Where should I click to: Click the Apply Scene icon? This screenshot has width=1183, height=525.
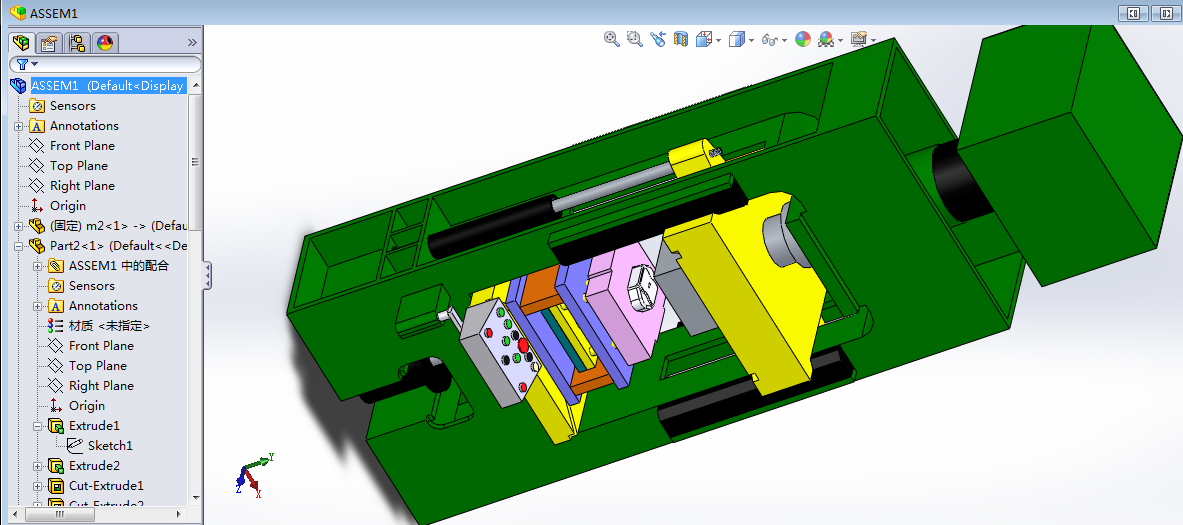(825, 39)
